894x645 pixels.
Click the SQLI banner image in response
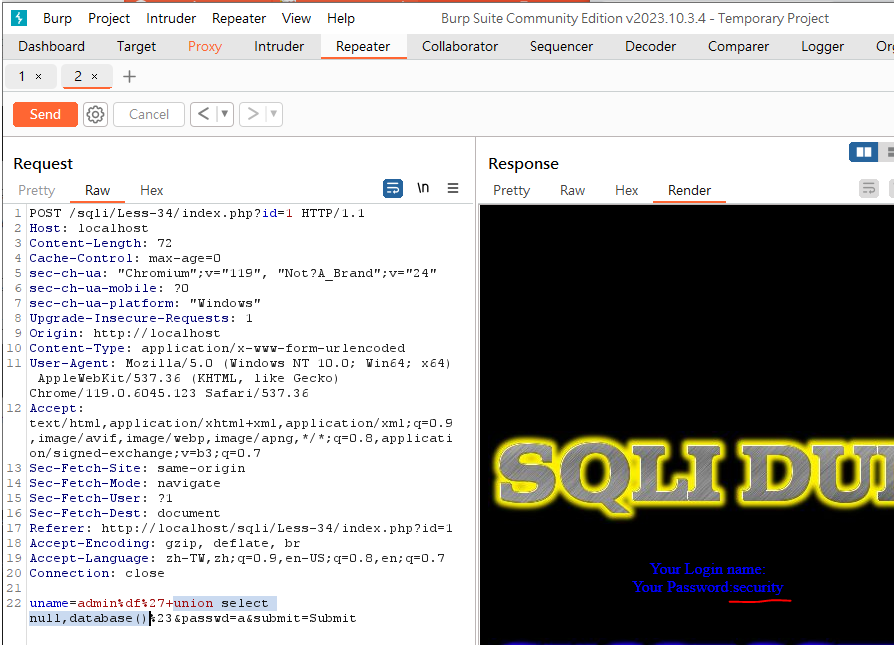[x=694, y=478]
